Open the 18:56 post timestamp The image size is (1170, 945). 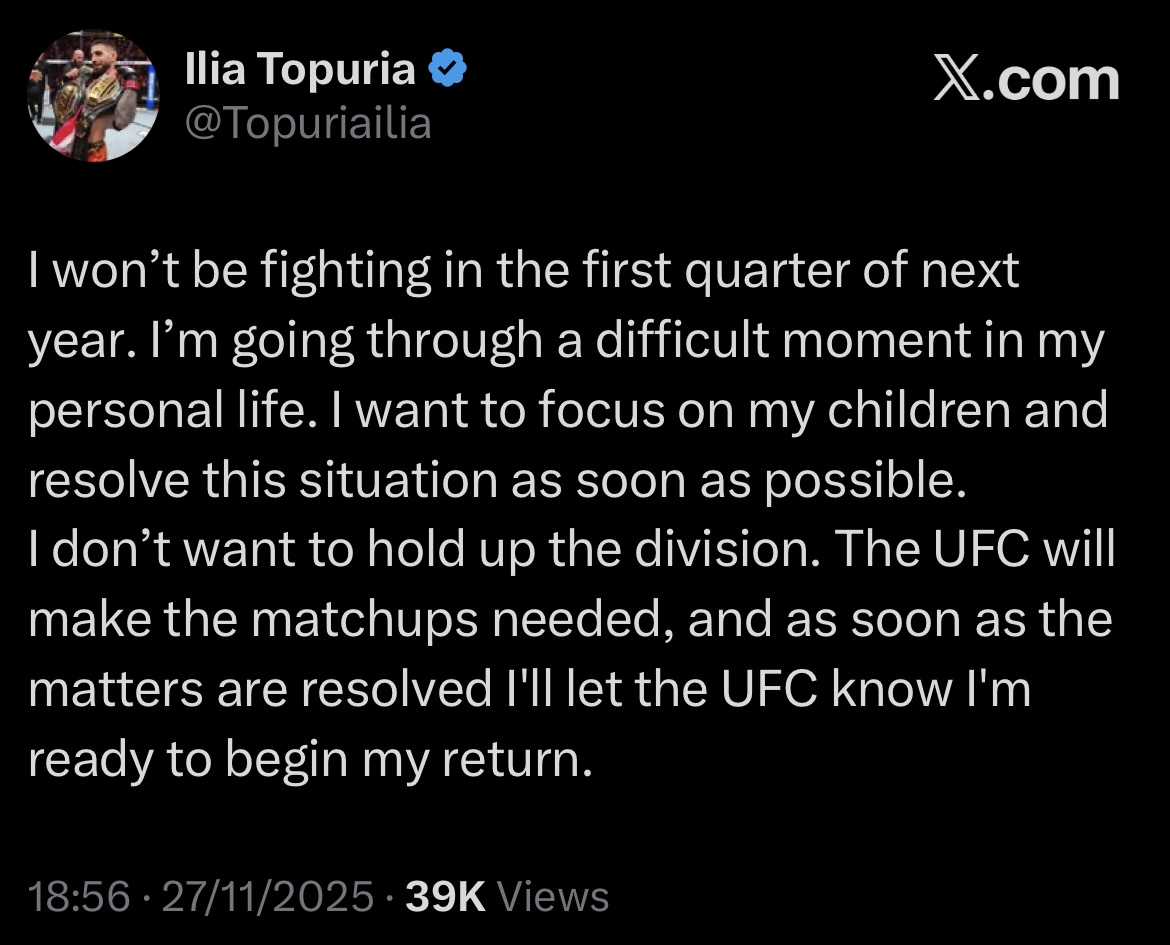point(79,896)
